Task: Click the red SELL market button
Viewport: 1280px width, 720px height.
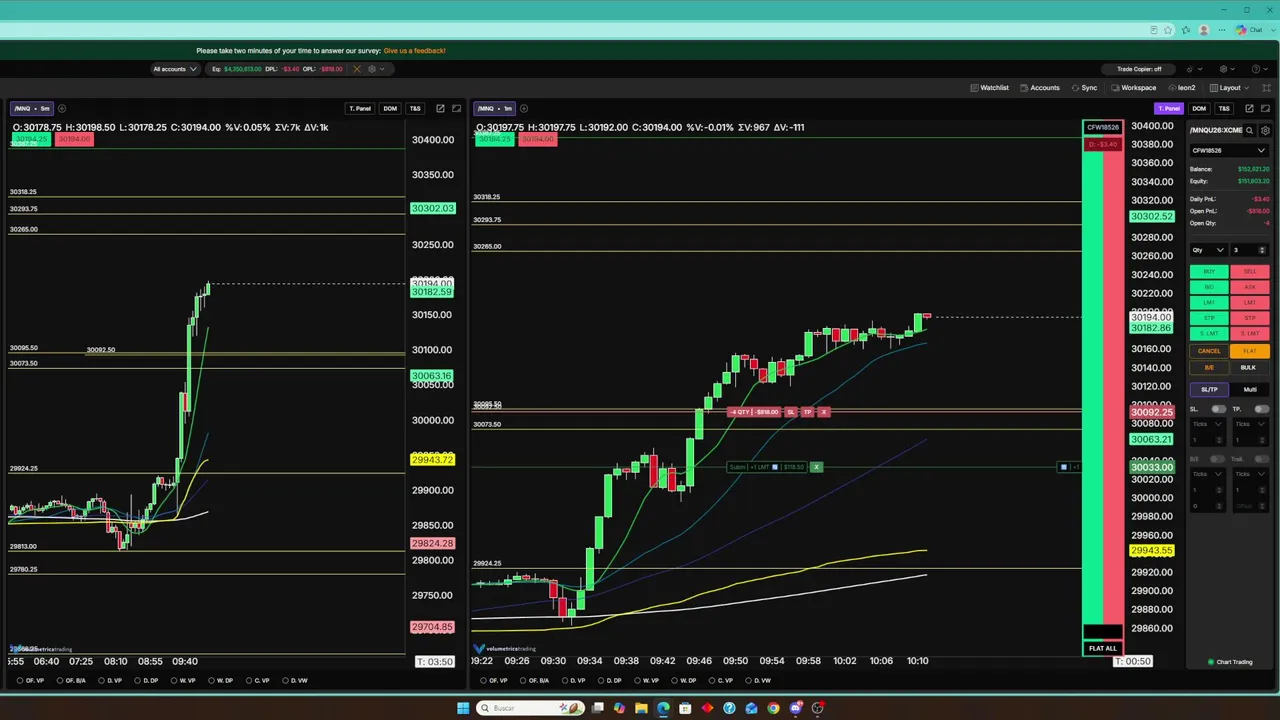Action: pos(1250,271)
